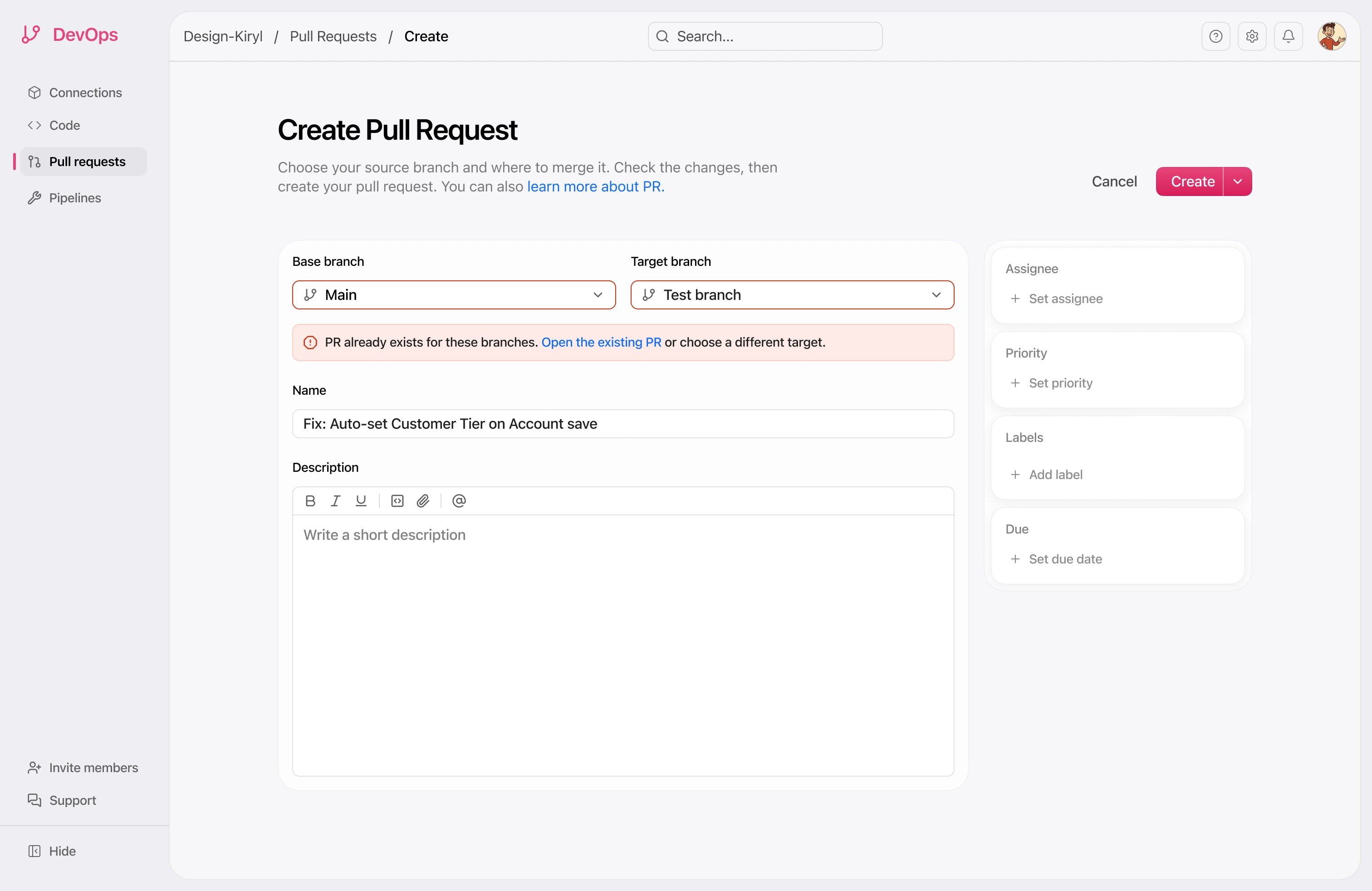Hide the sidebar
Screen dimensions: 1372x891
tap(62, 851)
